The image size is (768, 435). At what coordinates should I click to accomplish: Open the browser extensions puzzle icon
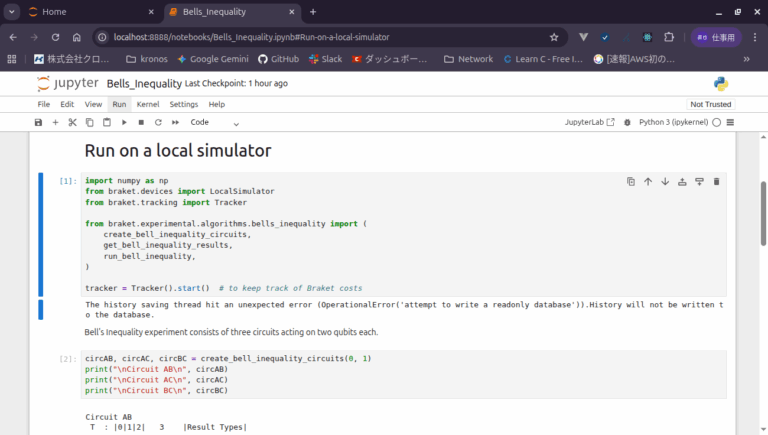[x=669, y=37]
